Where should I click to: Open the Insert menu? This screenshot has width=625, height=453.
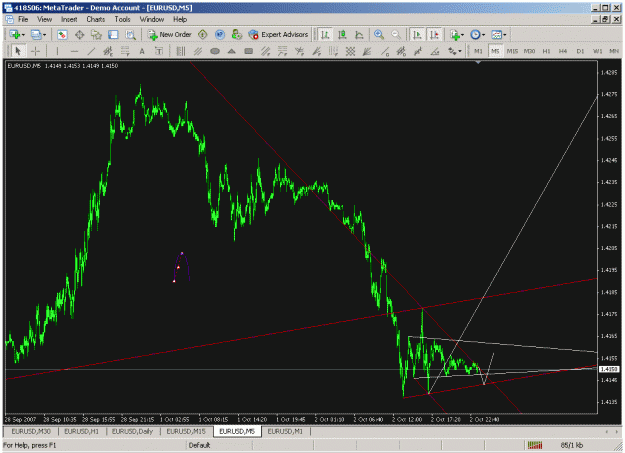pos(69,19)
